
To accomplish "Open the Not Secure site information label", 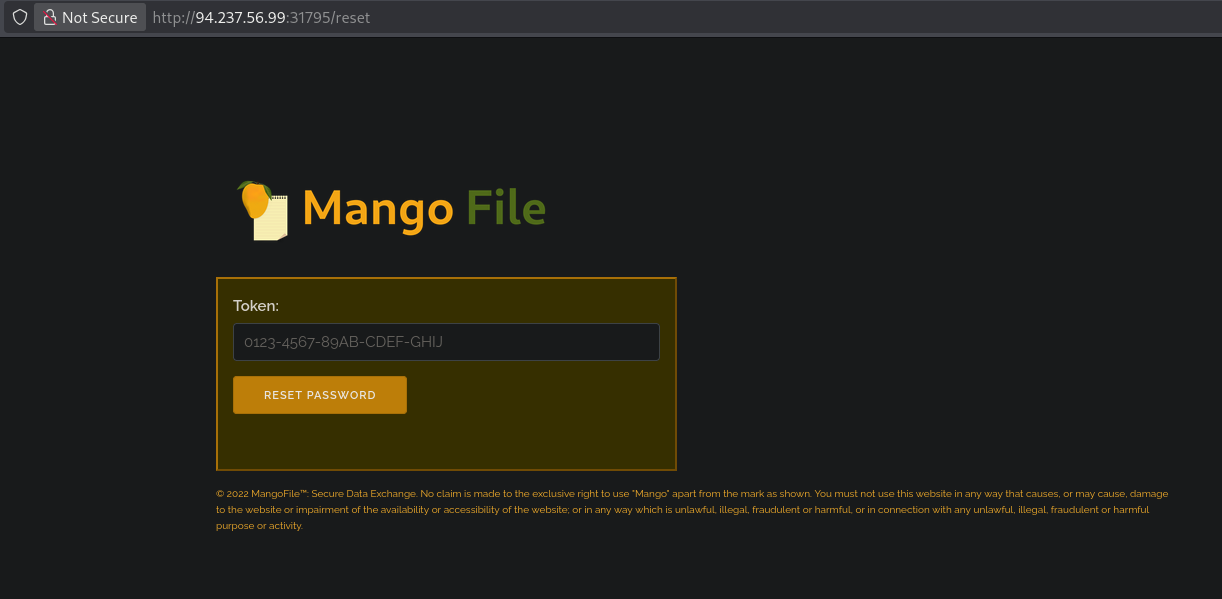I will coord(99,17).
